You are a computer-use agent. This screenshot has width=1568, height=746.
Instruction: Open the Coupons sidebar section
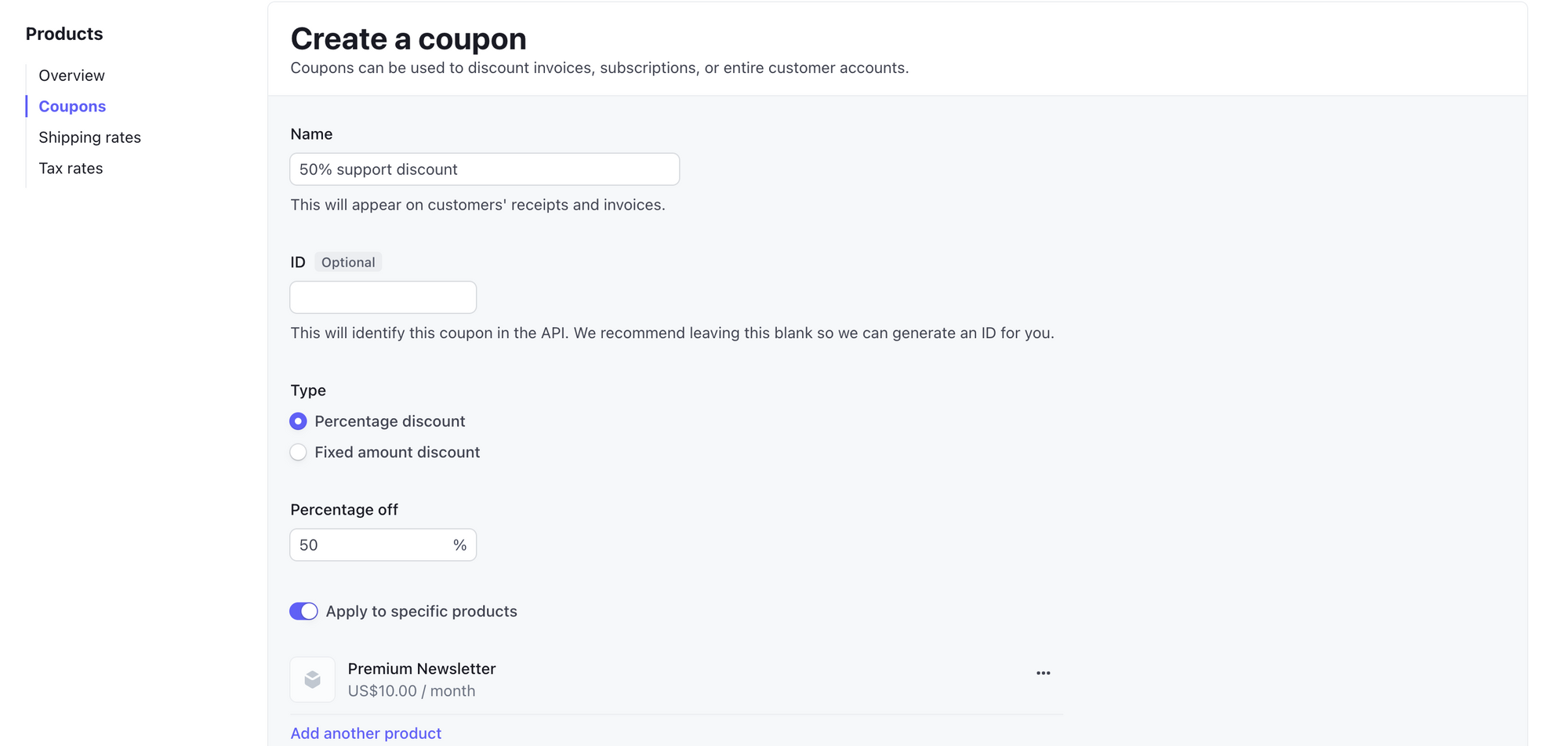click(72, 107)
